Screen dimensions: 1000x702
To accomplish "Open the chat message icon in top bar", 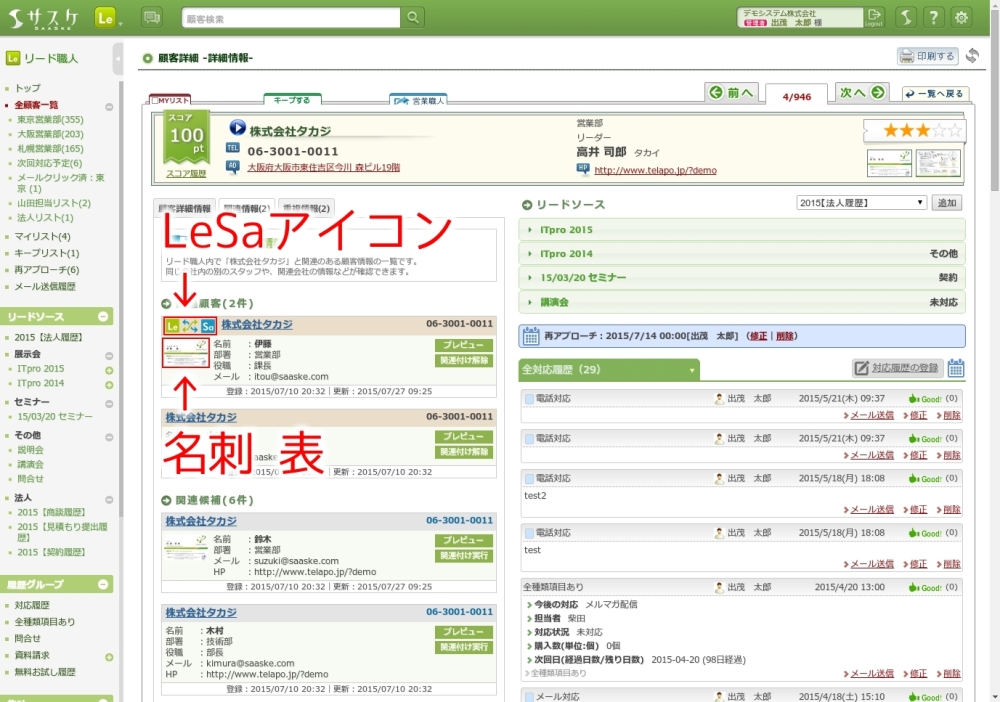I will [152, 17].
